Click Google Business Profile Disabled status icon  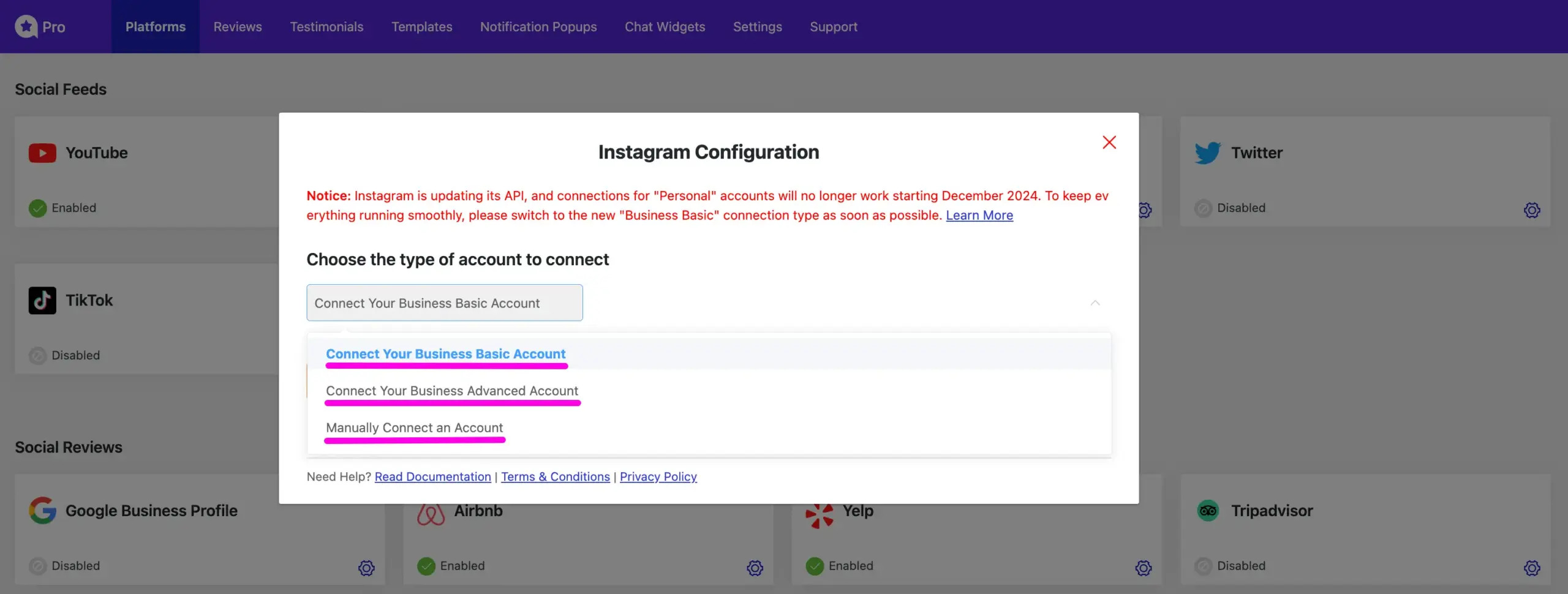click(38, 566)
